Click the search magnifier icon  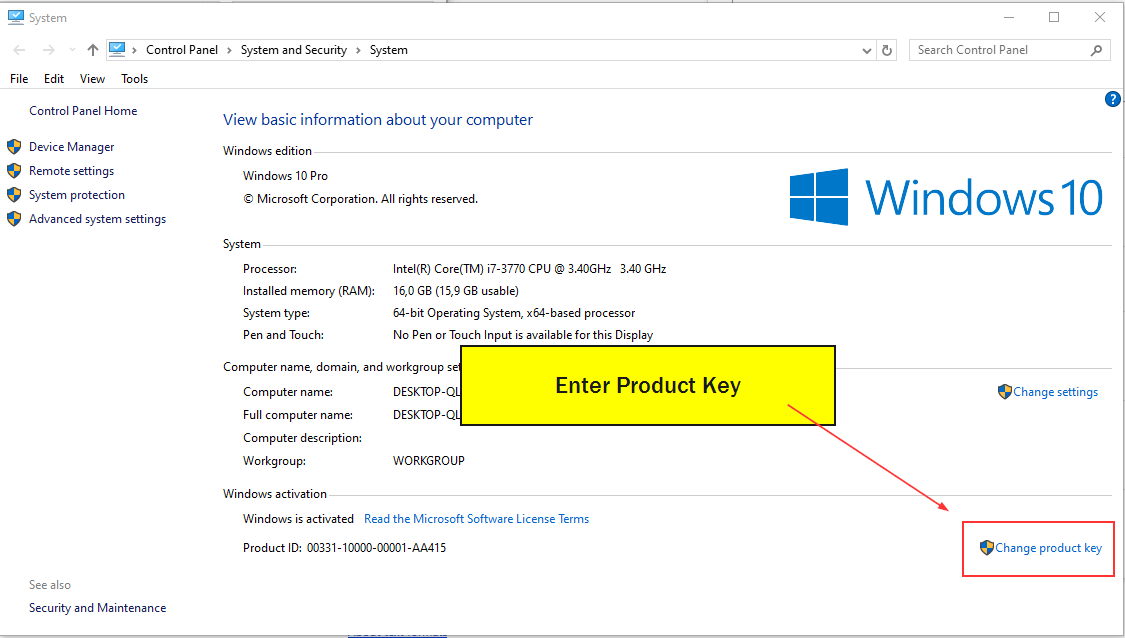pyautogui.click(x=1096, y=50)
